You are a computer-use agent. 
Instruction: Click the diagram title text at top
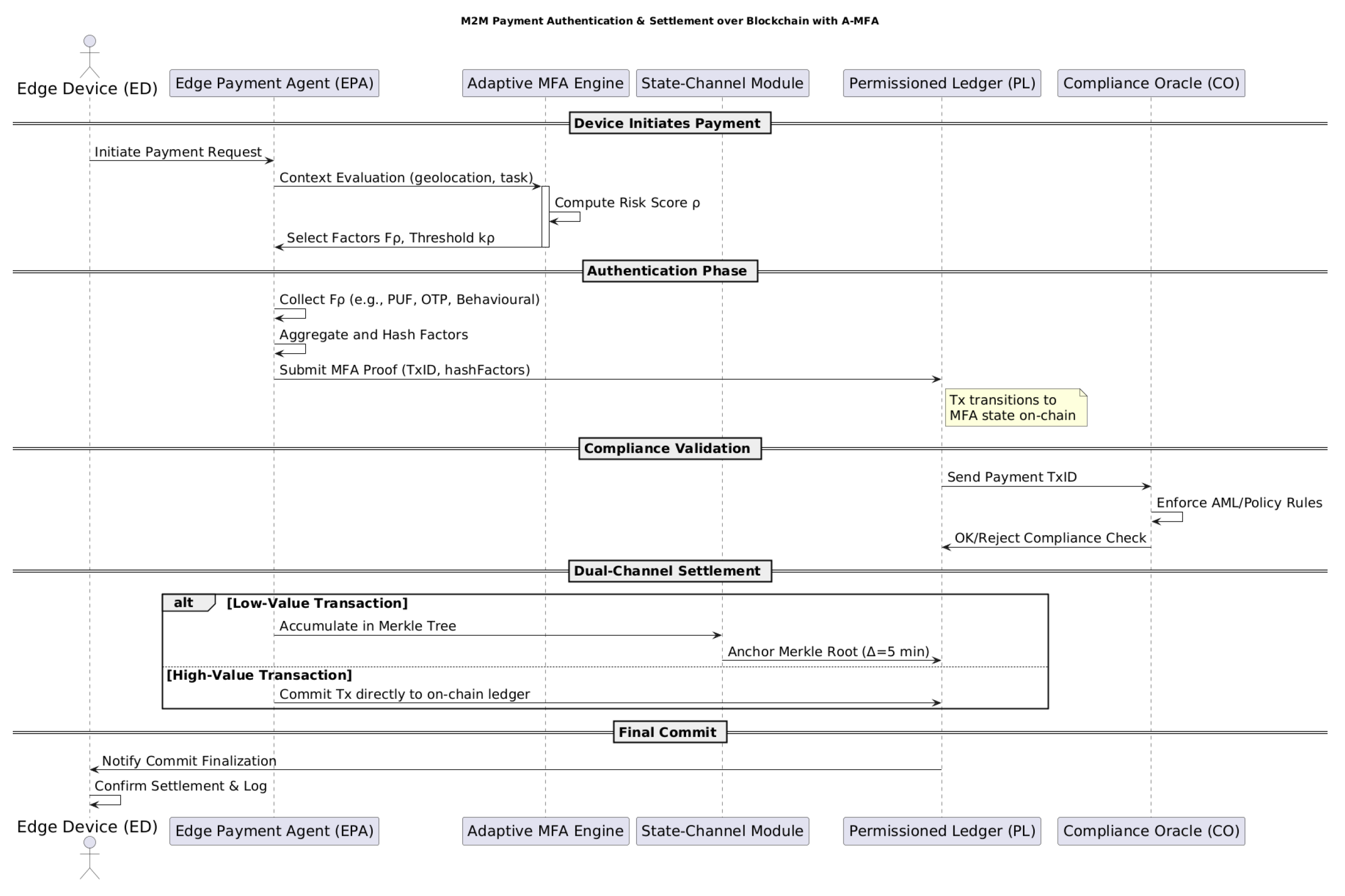(x=670, y=21)
